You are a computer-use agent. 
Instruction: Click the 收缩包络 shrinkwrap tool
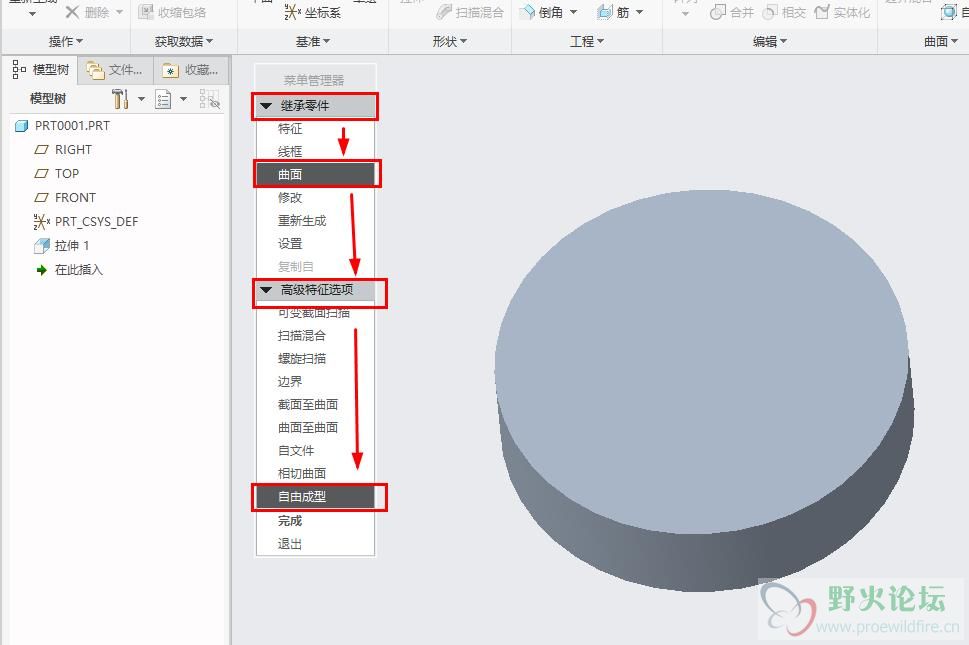(x=172, y=12)
